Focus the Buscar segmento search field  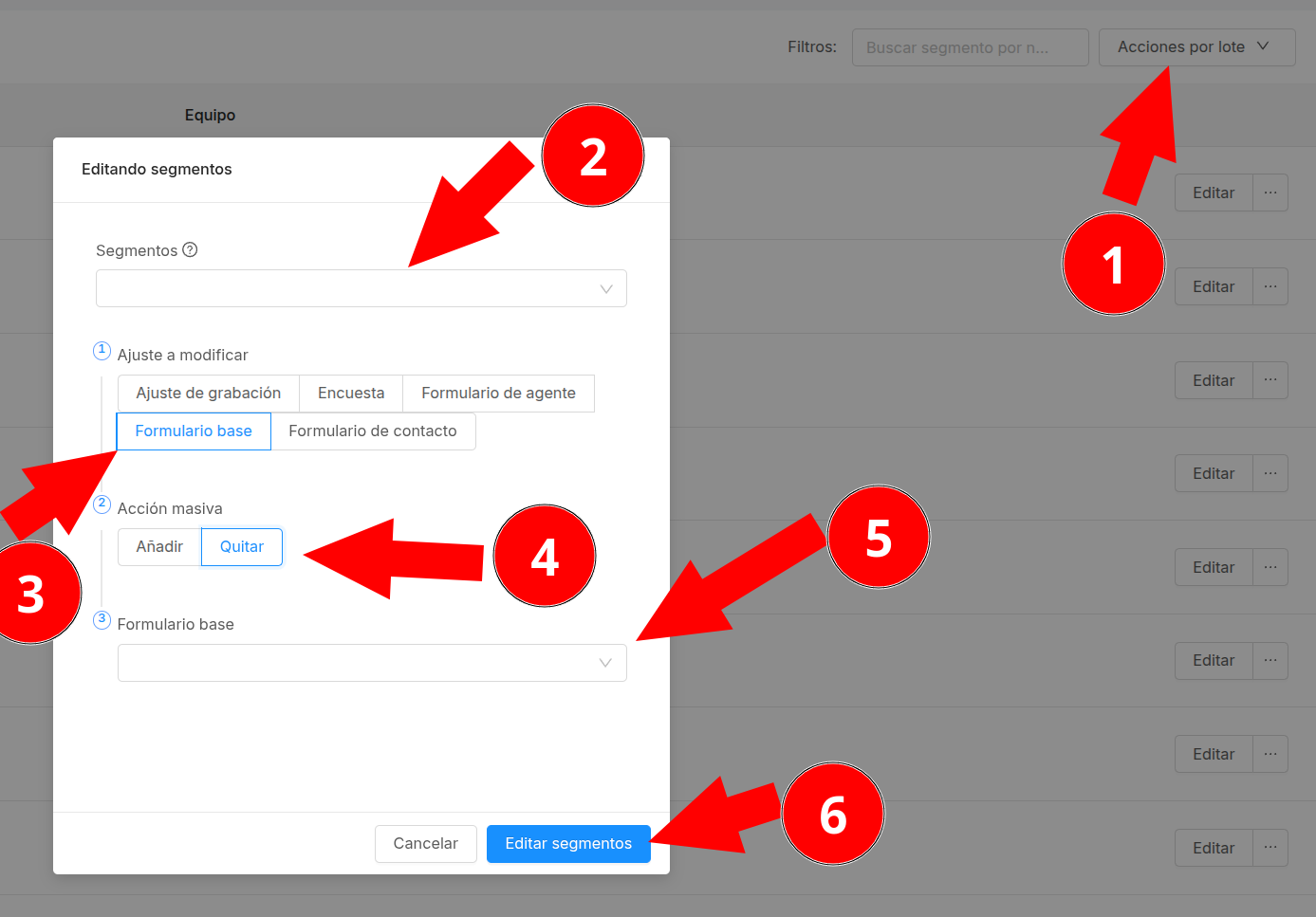tap(969, 47)
